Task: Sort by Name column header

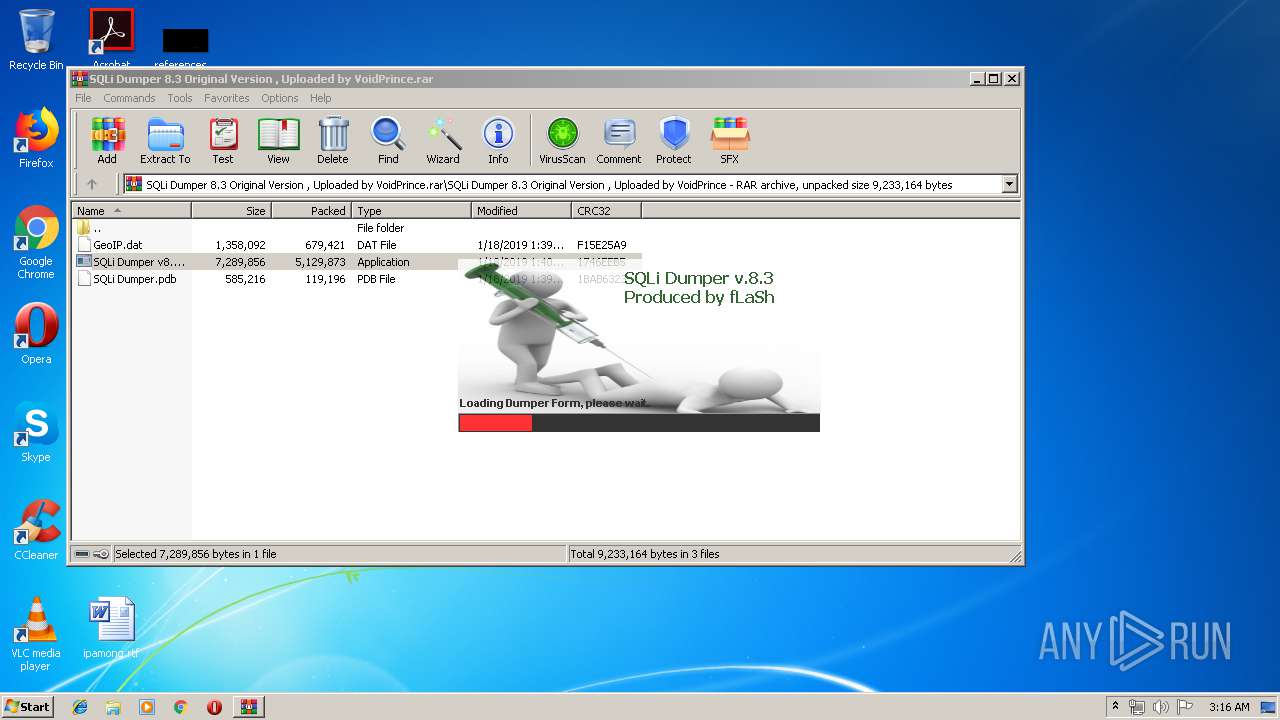Action: tap(131, 211)
